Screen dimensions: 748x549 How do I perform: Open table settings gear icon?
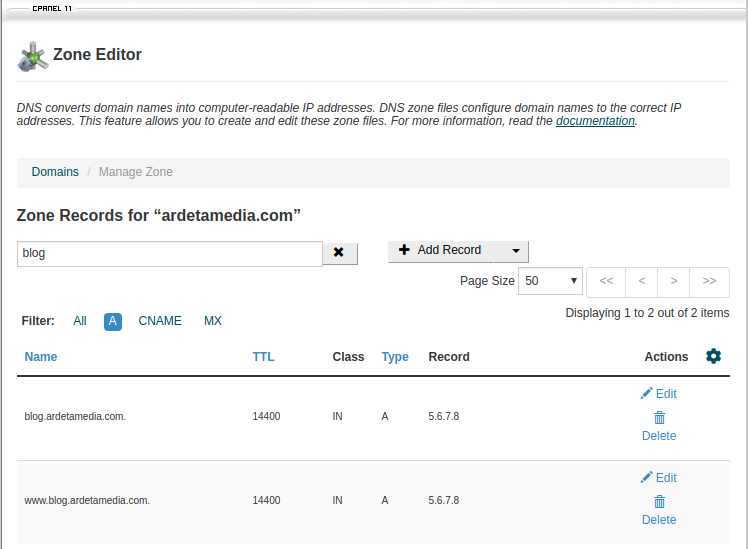coord(713,356)
